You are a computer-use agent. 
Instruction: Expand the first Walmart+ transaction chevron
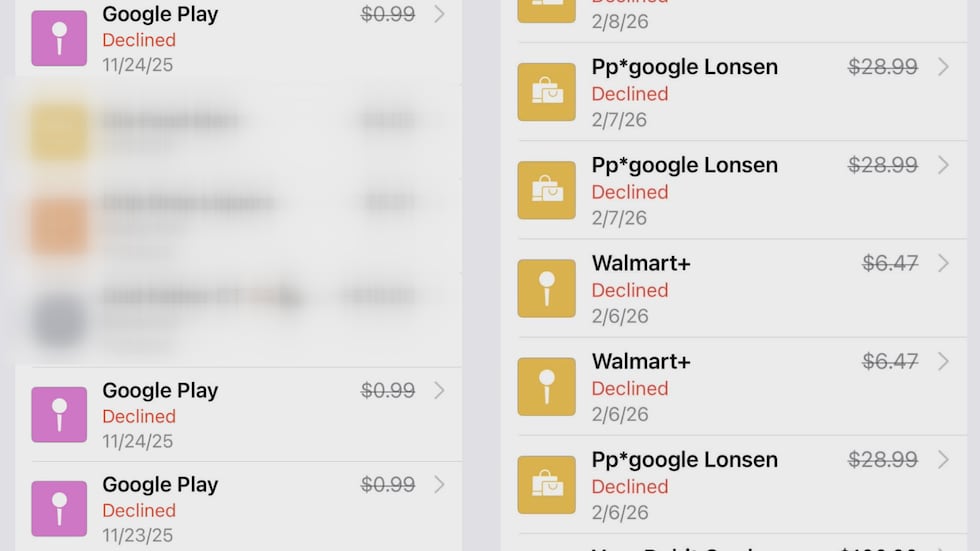point(943,263)
